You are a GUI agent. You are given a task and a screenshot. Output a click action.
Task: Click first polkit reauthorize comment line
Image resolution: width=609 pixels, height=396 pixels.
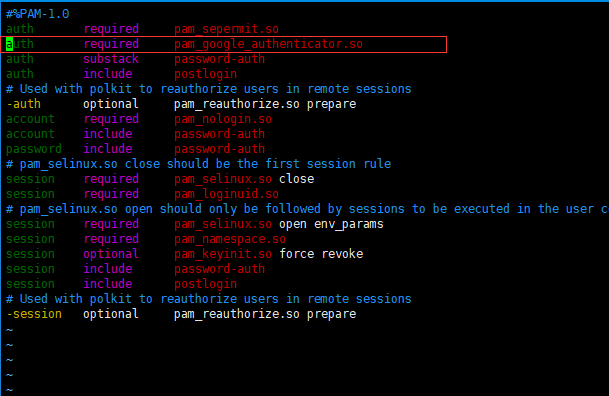(209, 89)
